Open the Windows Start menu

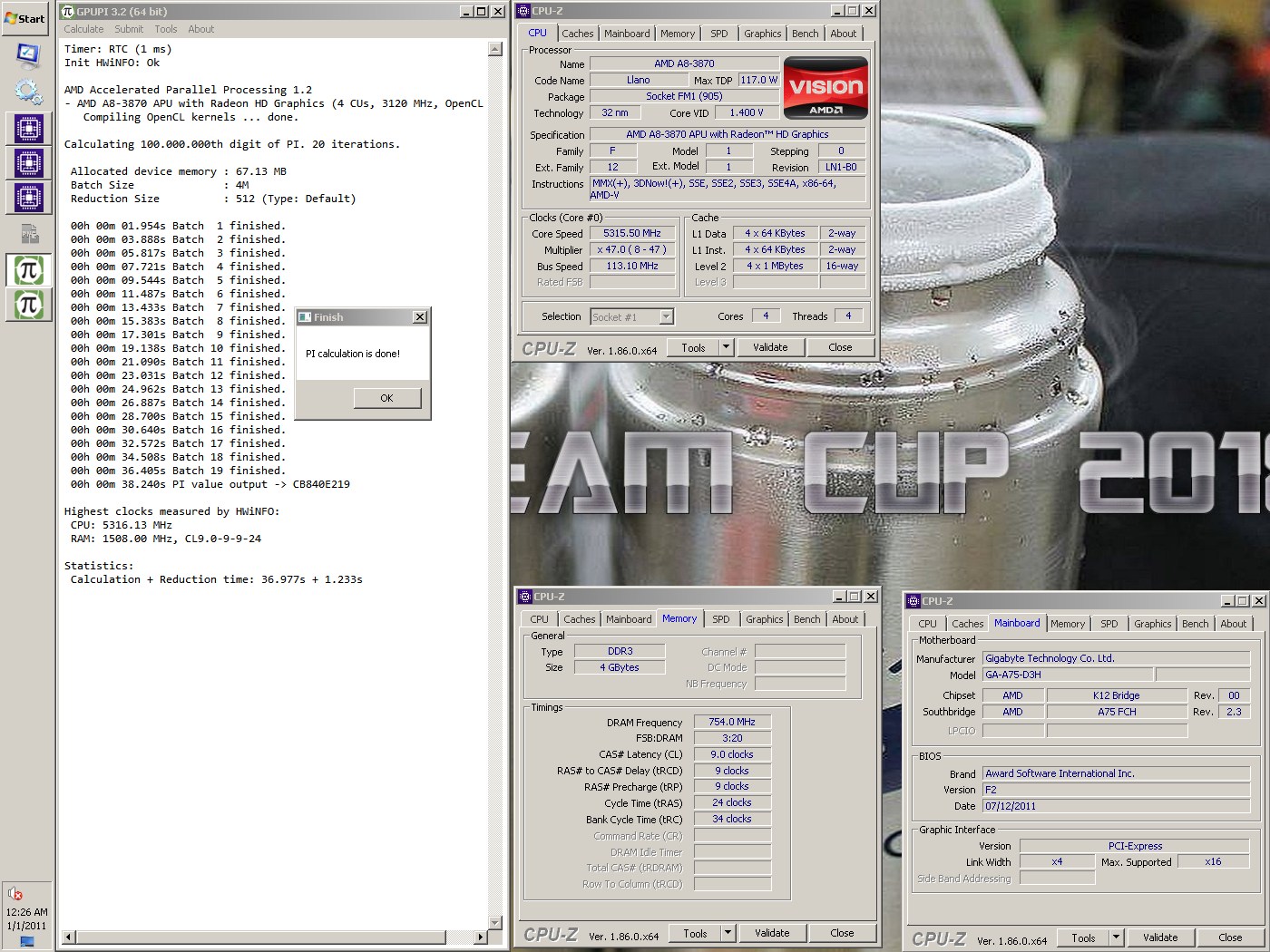coord(25,18)
